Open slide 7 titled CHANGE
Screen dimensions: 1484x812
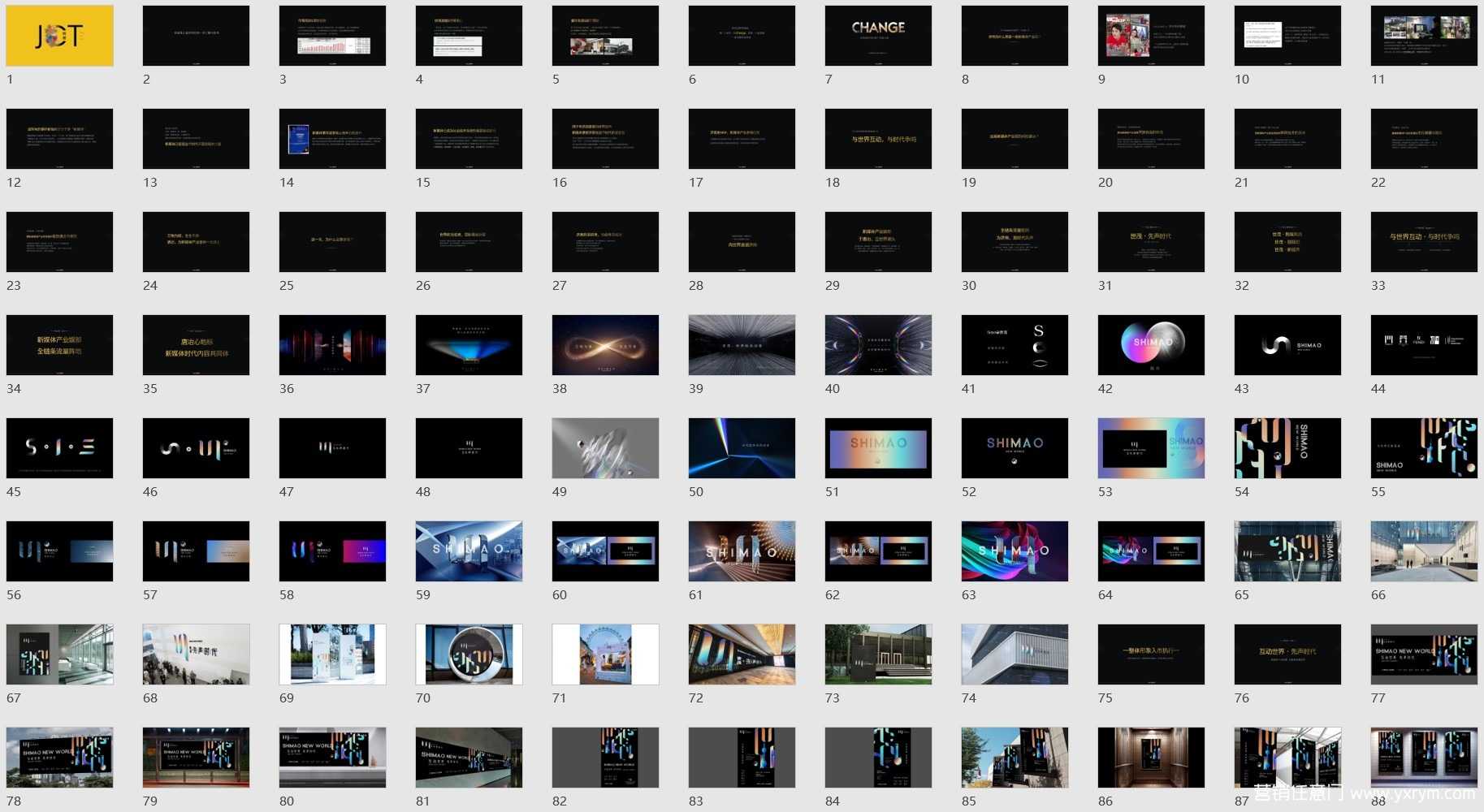(x=878, y=36)
